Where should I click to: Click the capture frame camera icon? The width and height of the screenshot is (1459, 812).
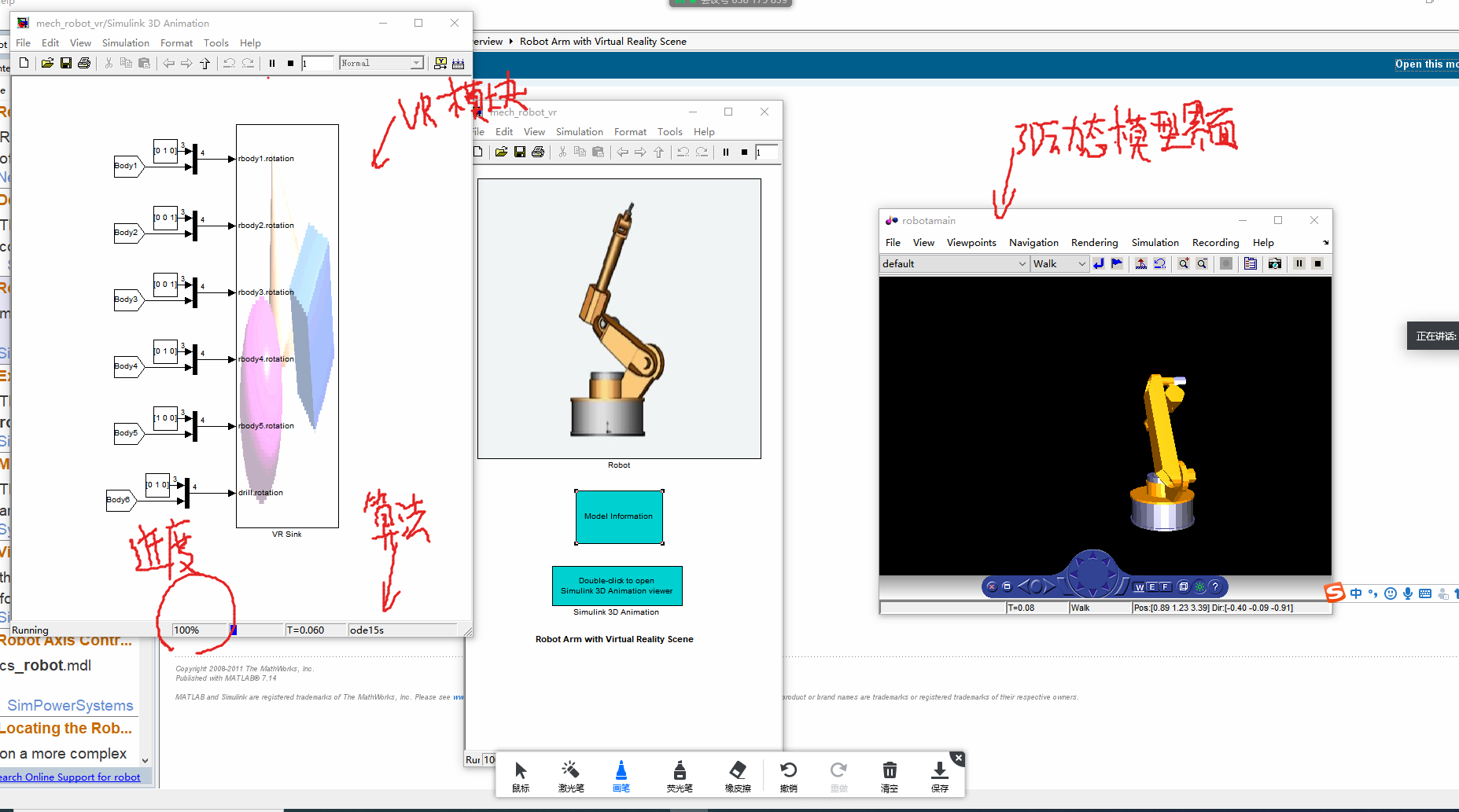(x=1275, y=264)
